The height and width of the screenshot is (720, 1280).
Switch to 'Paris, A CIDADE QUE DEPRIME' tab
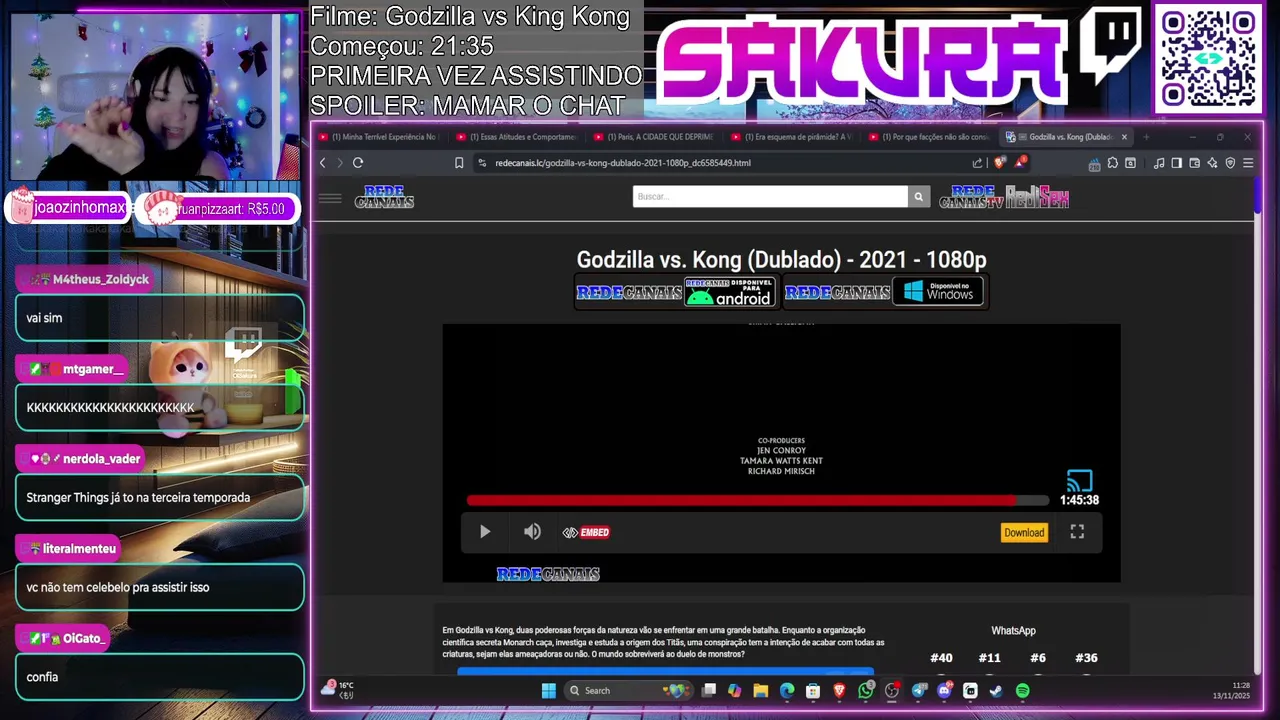tap(655, 137)
